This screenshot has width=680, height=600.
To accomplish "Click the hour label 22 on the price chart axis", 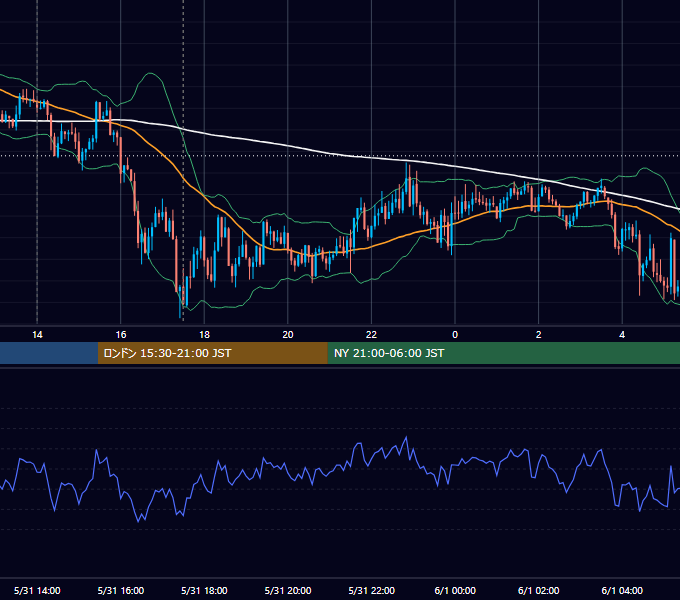I will click(372, 335).
